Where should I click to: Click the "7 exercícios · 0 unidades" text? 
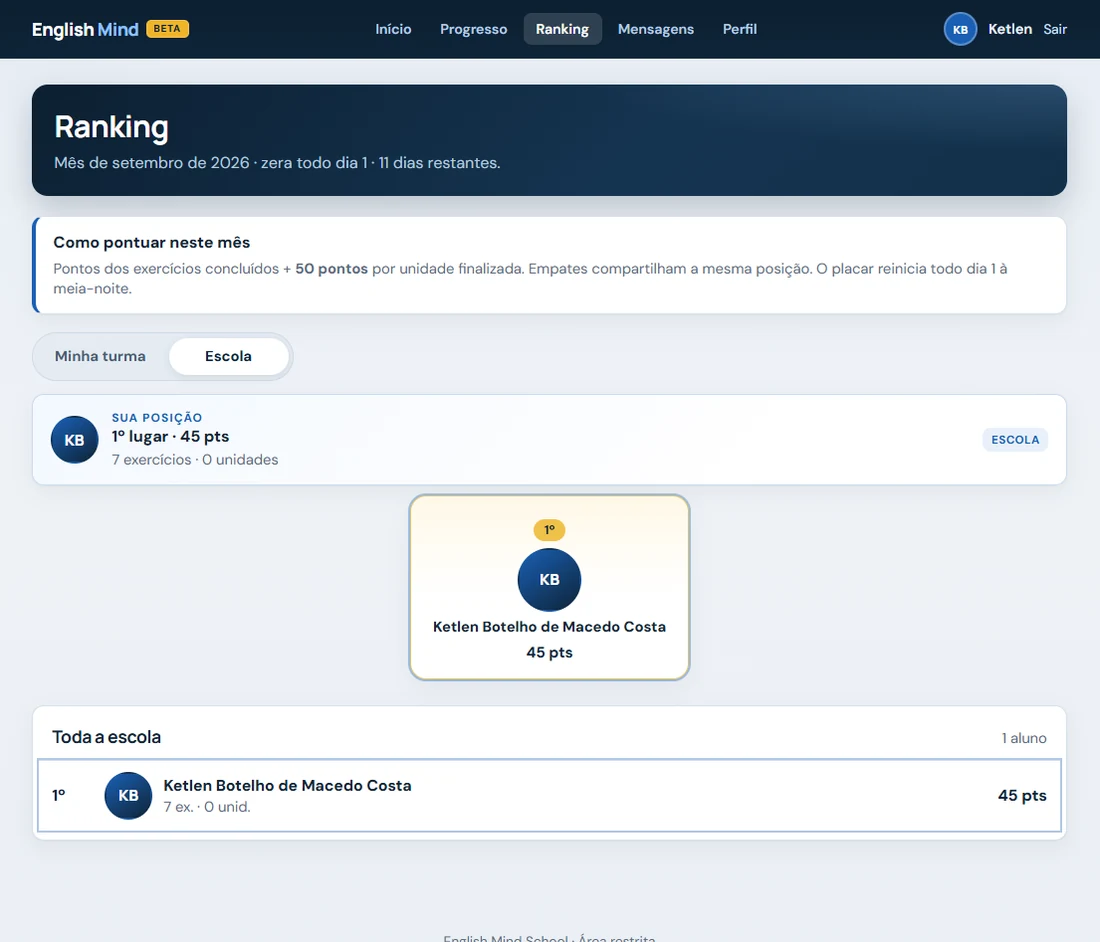click(195, 459)
